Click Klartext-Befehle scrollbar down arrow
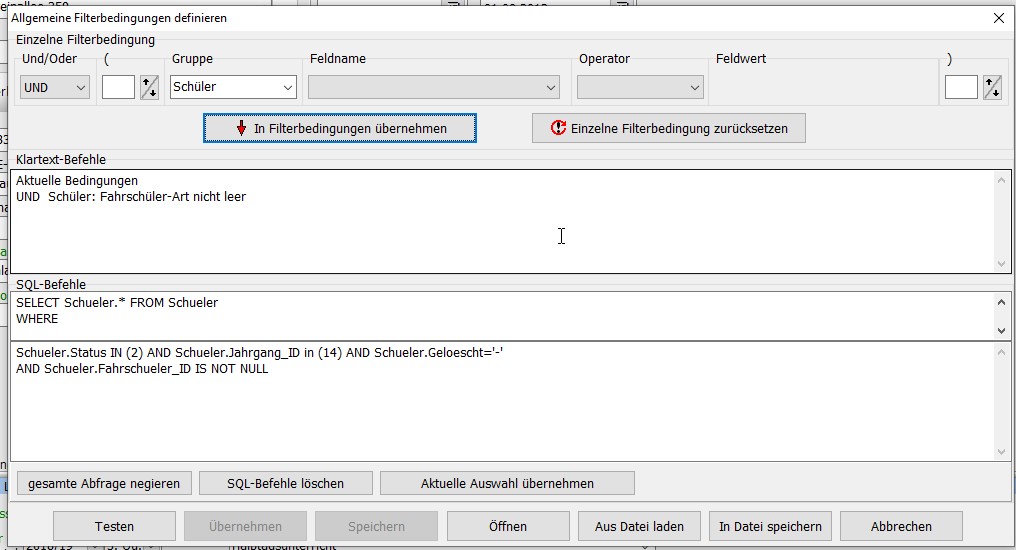The image size is (1016, 550). (1001, 264)
